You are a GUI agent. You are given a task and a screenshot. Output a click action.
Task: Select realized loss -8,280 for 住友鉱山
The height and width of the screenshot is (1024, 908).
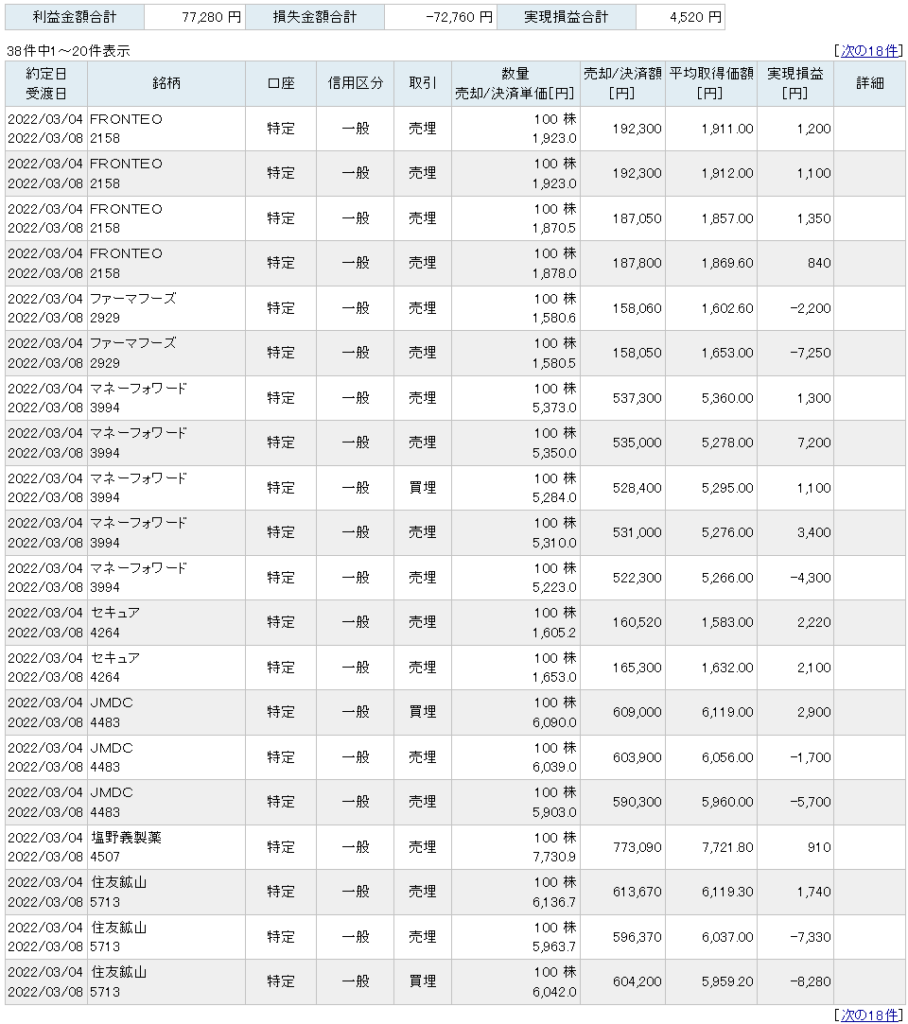[810, 982]
